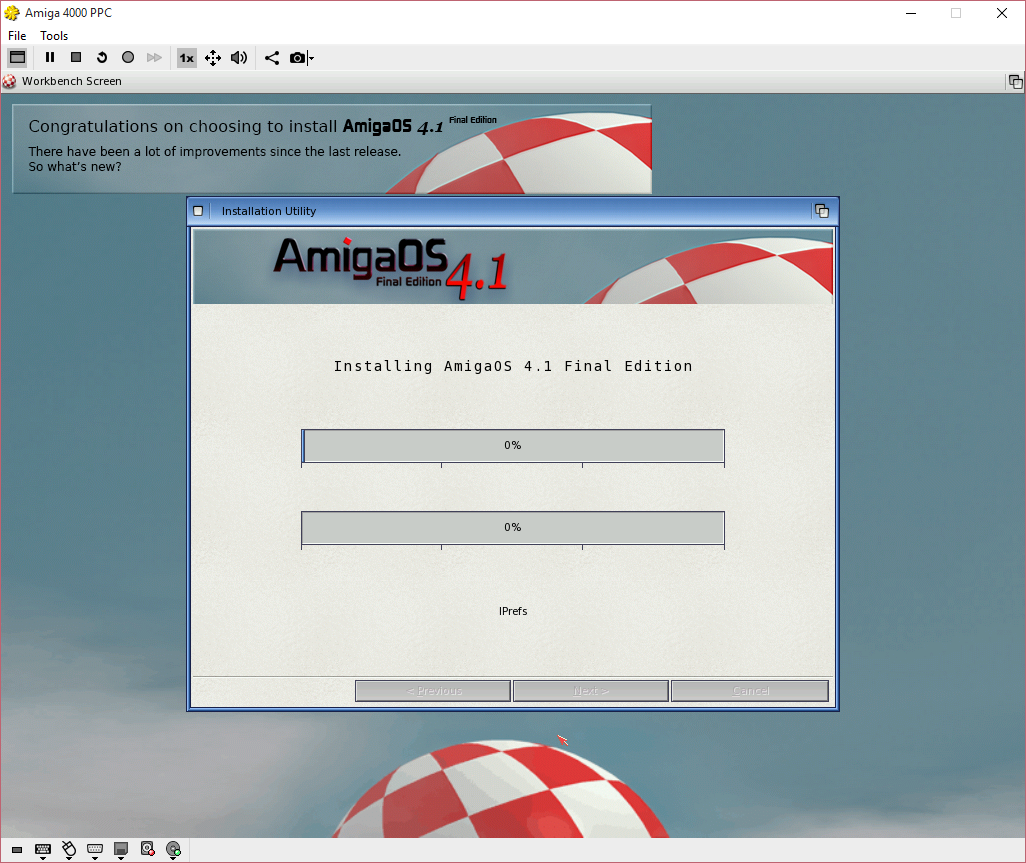
Task: Click 'Installing AmigaOS 4.1 Final Edition' heading
Action: pos(513,366)
